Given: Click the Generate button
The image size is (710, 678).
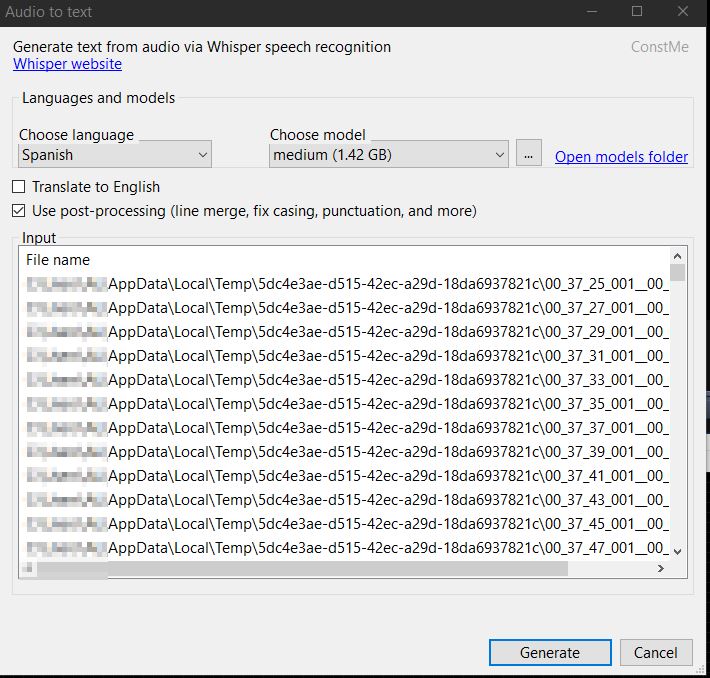Looking at the screenshot, I should (x=550, y=652).
